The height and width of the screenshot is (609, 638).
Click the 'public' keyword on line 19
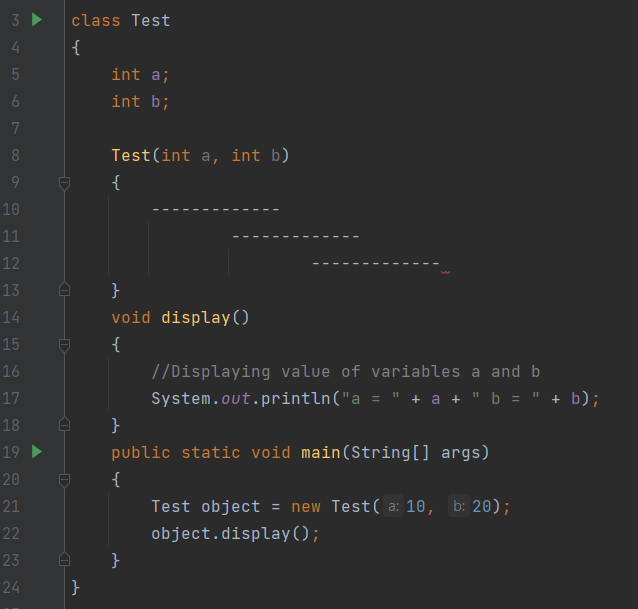tap(141, 452)
